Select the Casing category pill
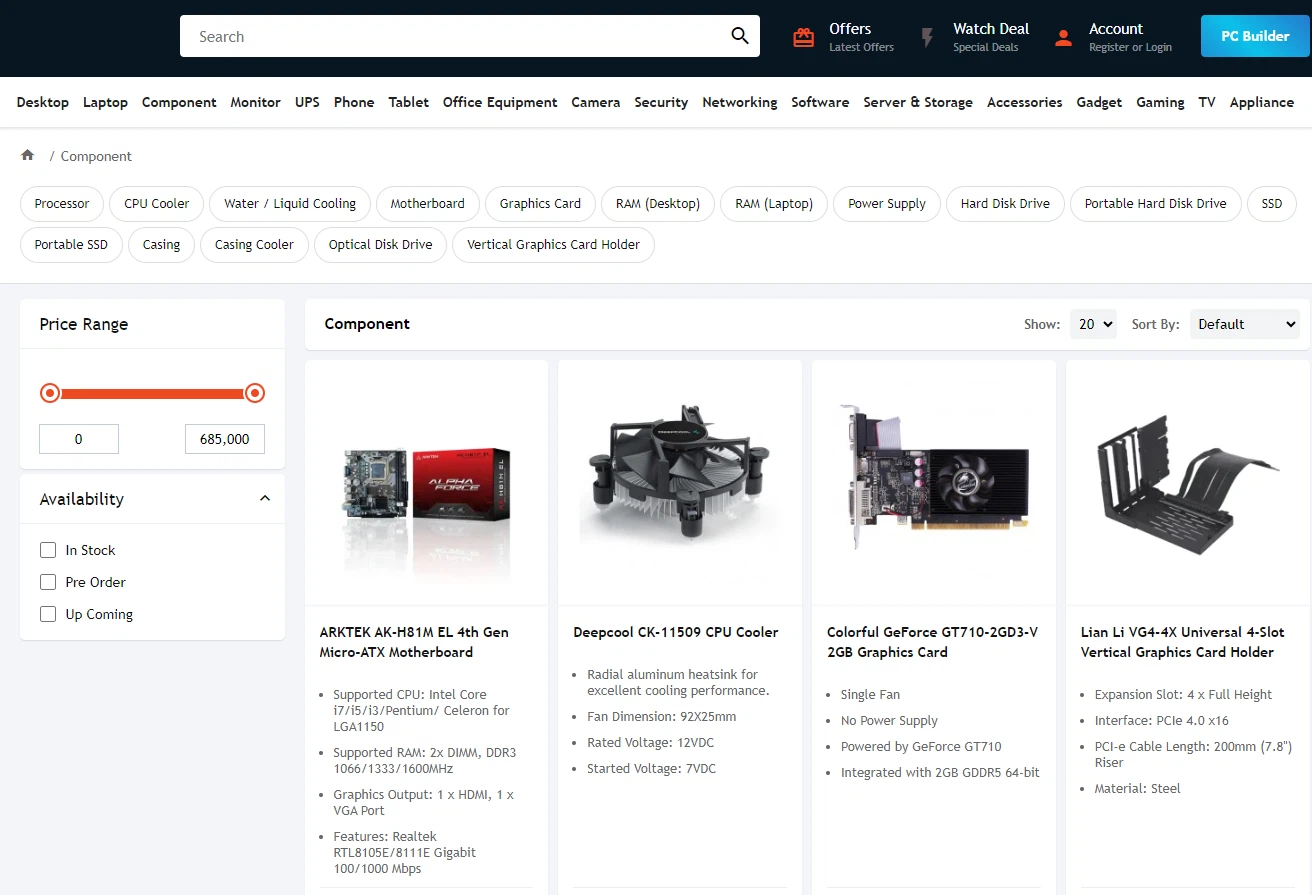Viewport: 1312px width, 895px height. [161, 244]
